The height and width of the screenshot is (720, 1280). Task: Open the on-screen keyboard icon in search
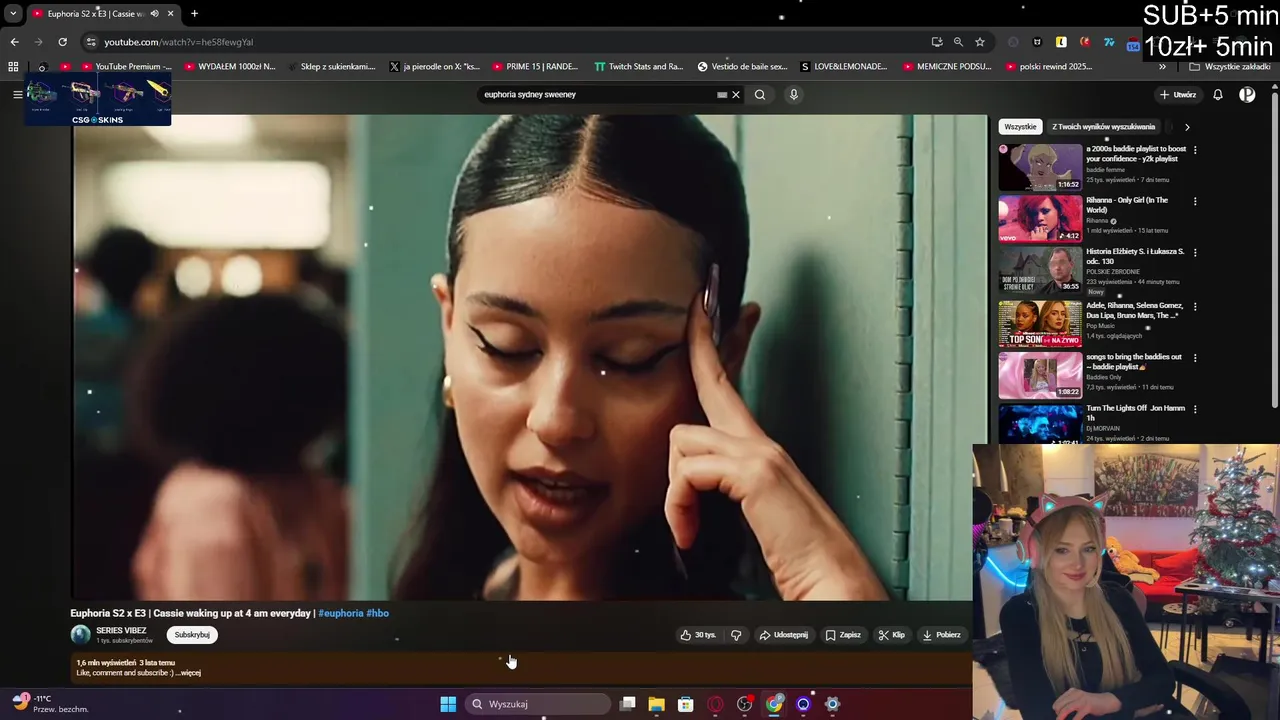(x=722, y=94)
